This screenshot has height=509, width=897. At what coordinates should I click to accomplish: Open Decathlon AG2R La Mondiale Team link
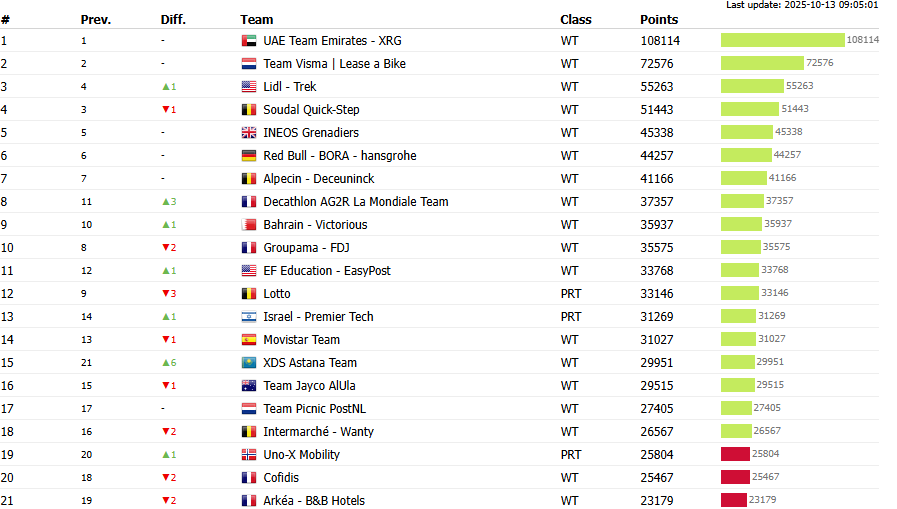(355, 202)
